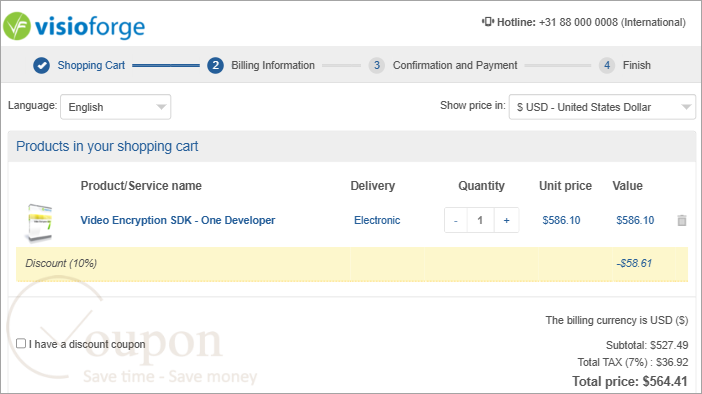Screen dimensions: 702x394
Task: Click the 'Language:' label
Action: pyautogui.click(x=32, y=105)
